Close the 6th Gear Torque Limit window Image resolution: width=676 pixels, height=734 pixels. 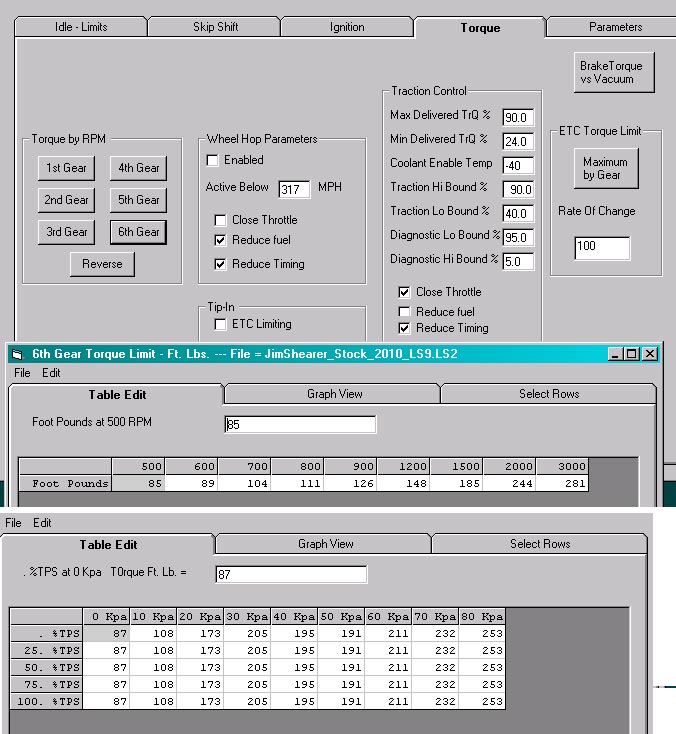650,354
